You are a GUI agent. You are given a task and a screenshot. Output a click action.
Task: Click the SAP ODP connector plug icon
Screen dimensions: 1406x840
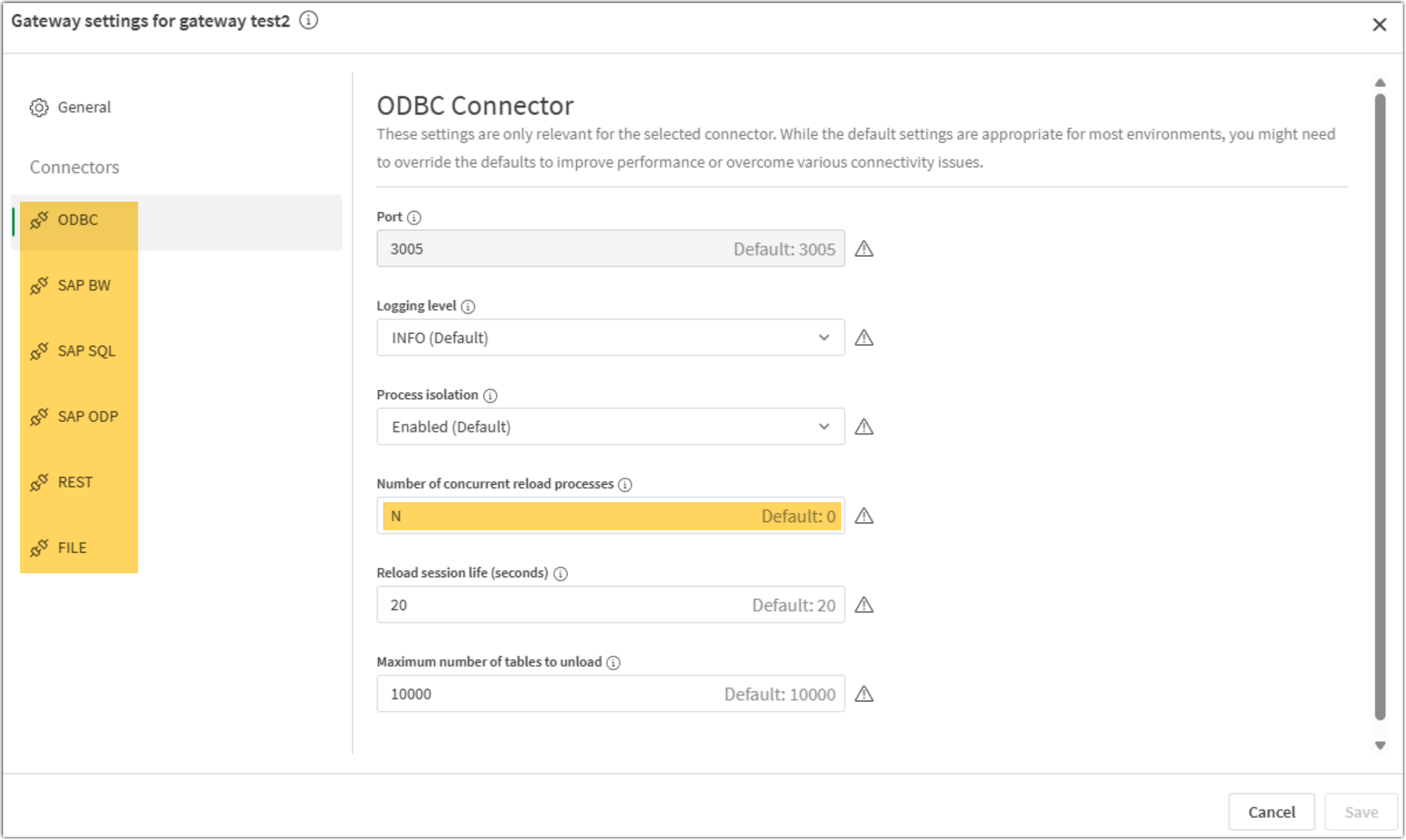point(39,417)
